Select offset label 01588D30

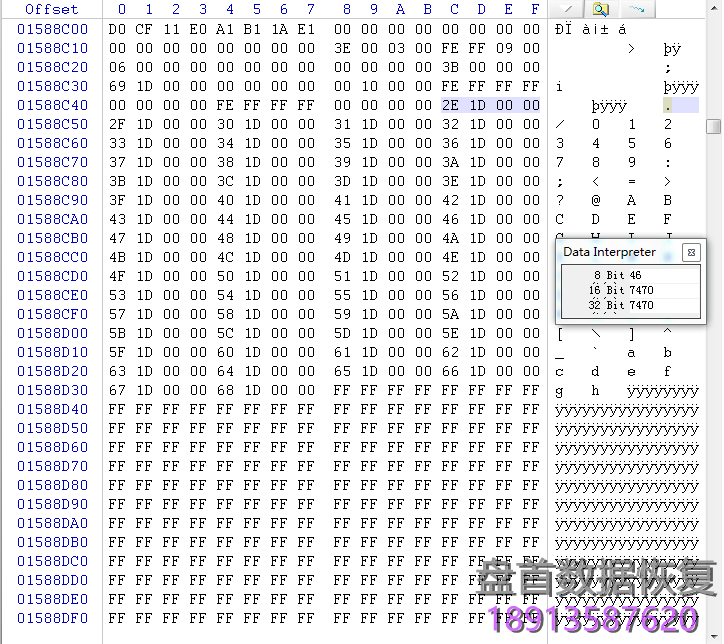pyautogui.click(x=52, y=390)
